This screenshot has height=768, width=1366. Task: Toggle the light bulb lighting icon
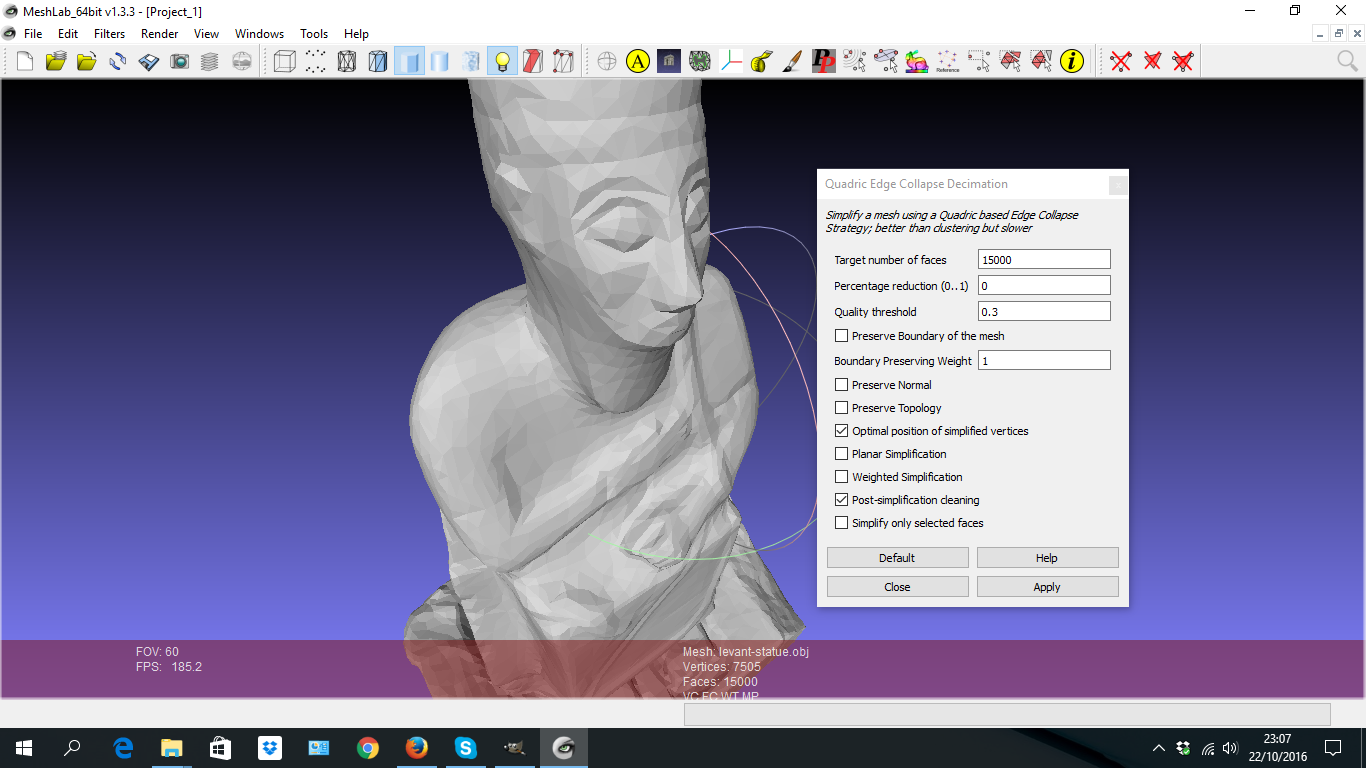tap(502, 62)
